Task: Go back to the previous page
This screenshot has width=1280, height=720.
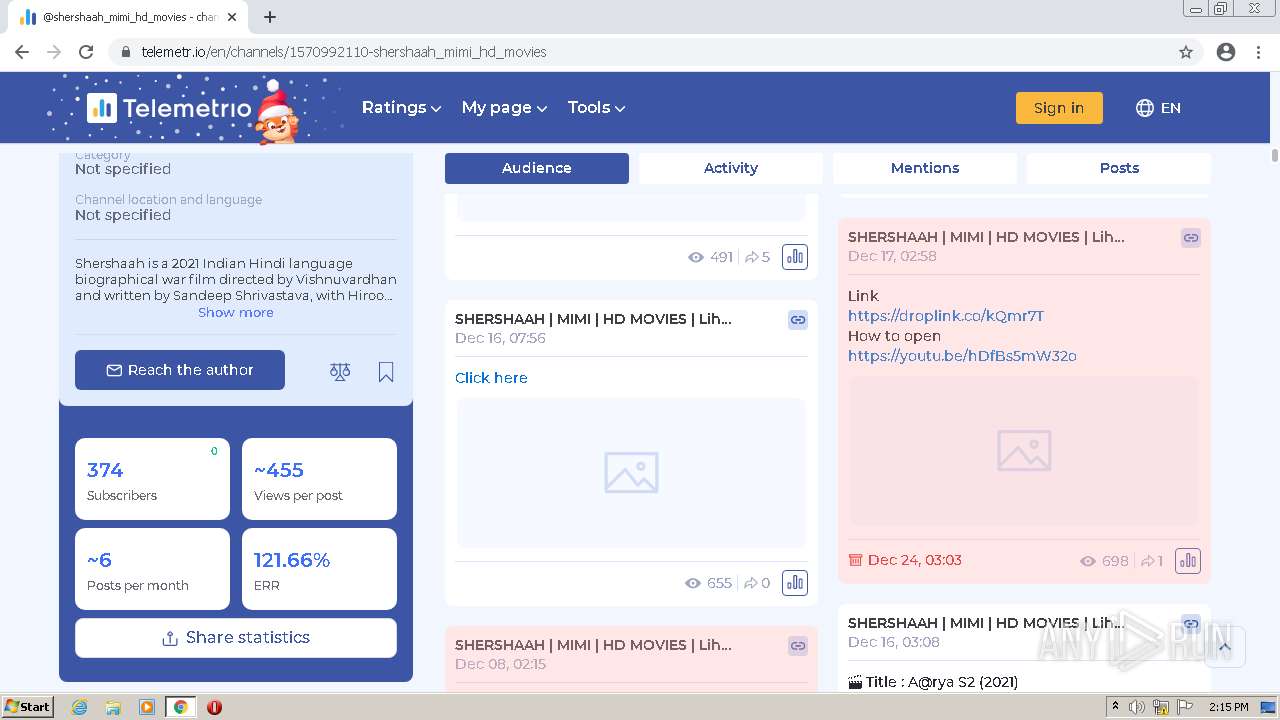Action: [22, 52]
